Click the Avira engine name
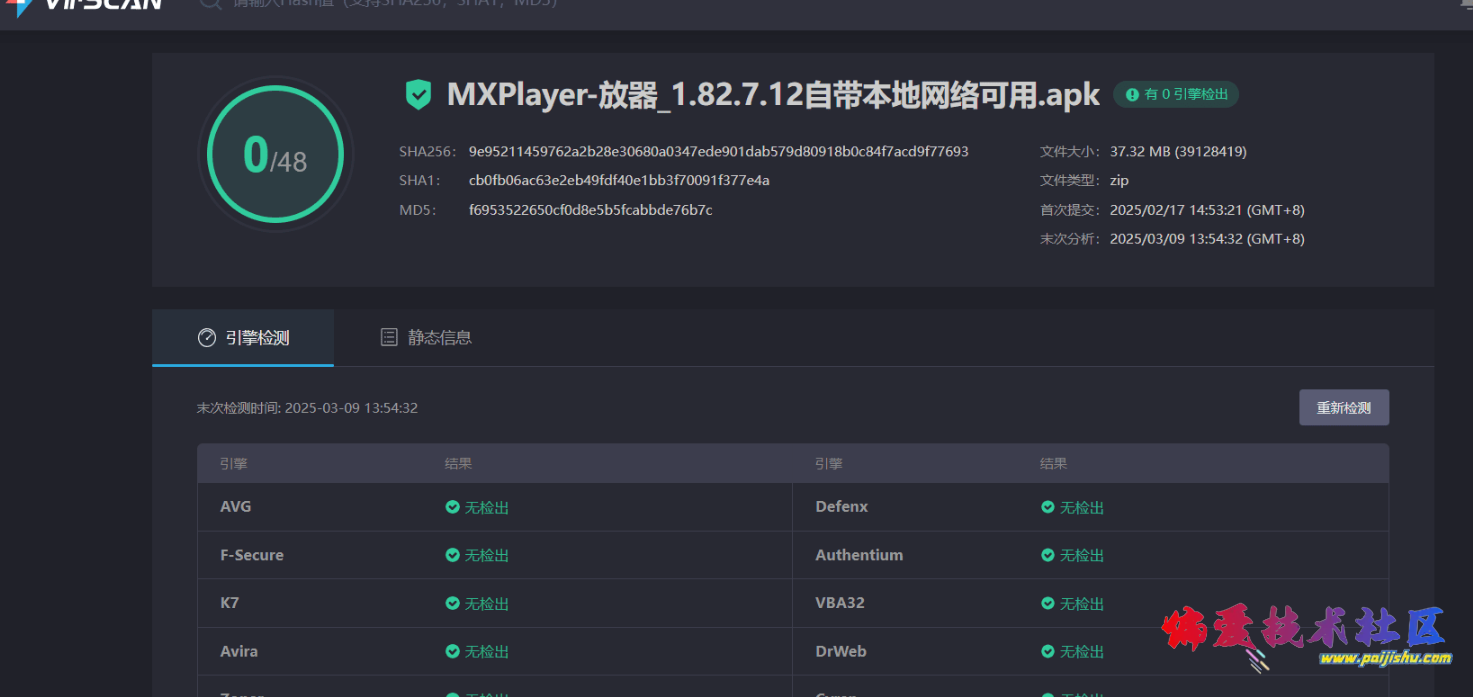Image resolution: width=1473 pixels, height=697 pixels. (x=239, y=651)
